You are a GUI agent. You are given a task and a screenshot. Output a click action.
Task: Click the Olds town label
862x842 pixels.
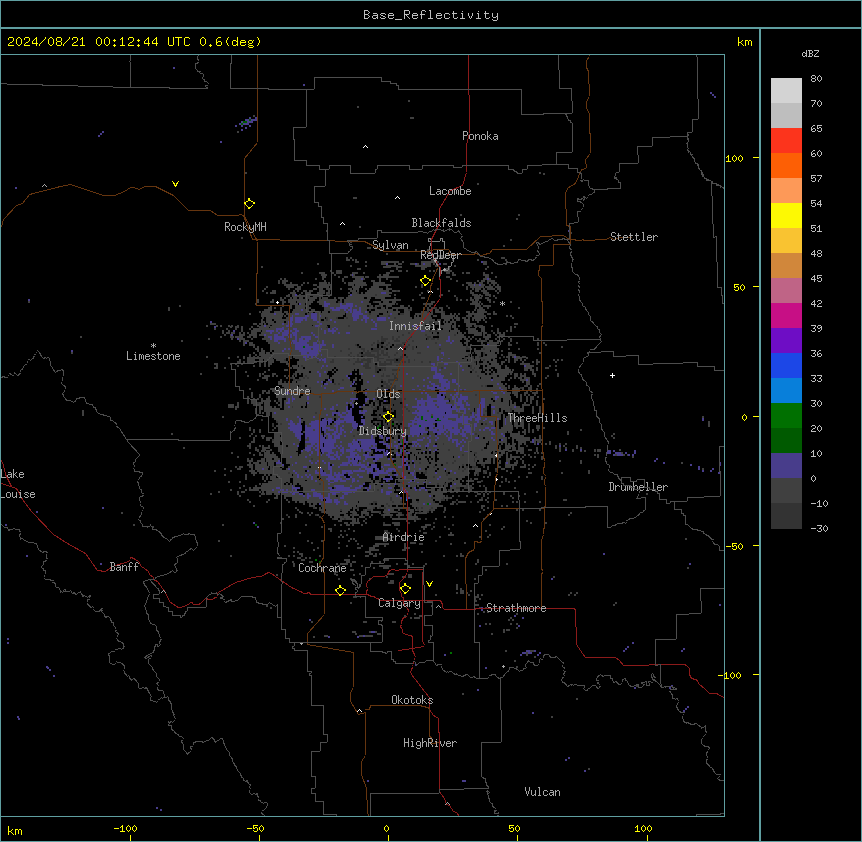[x=388, y=394]
